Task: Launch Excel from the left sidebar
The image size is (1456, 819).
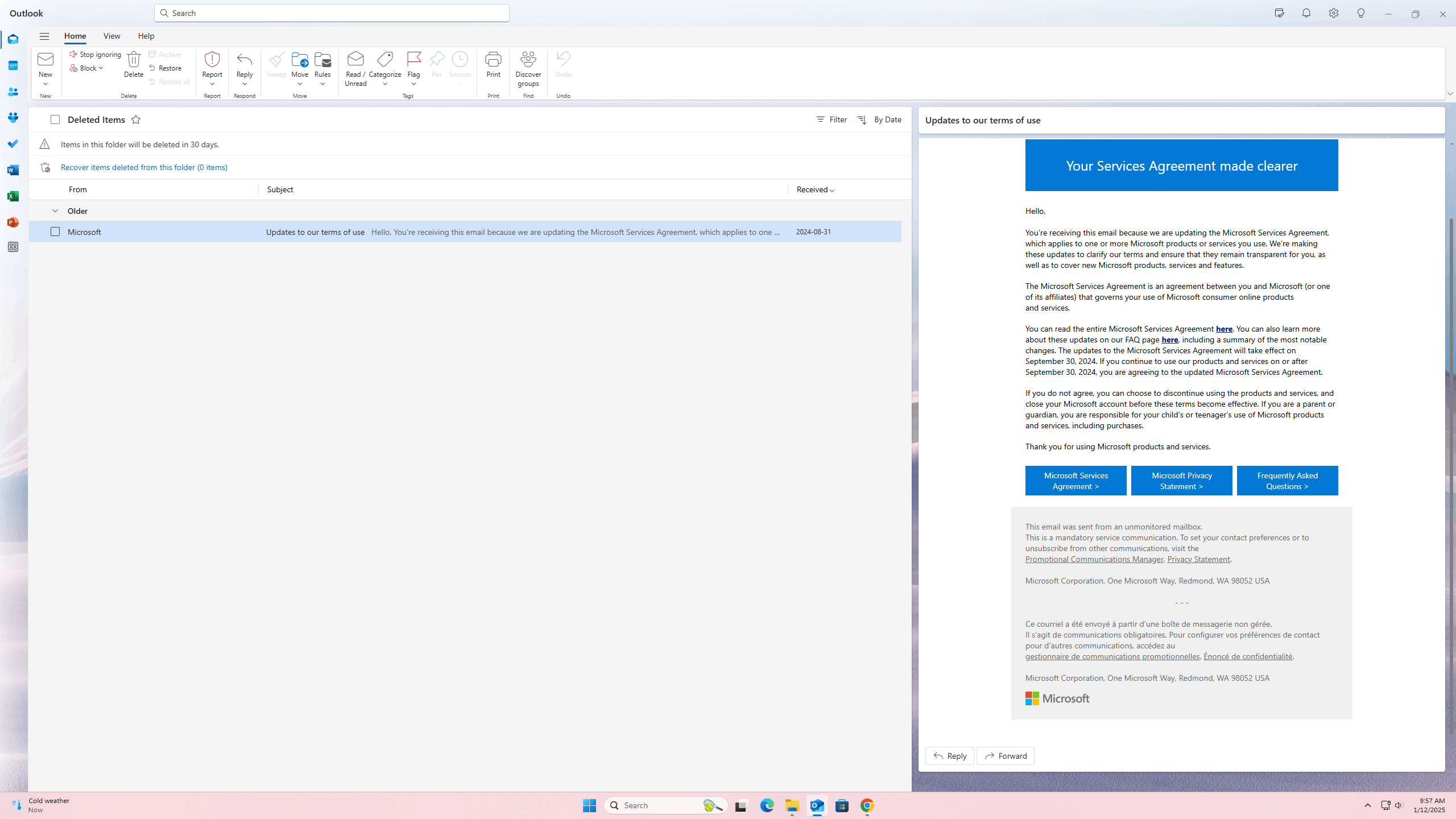Action: 13,196
